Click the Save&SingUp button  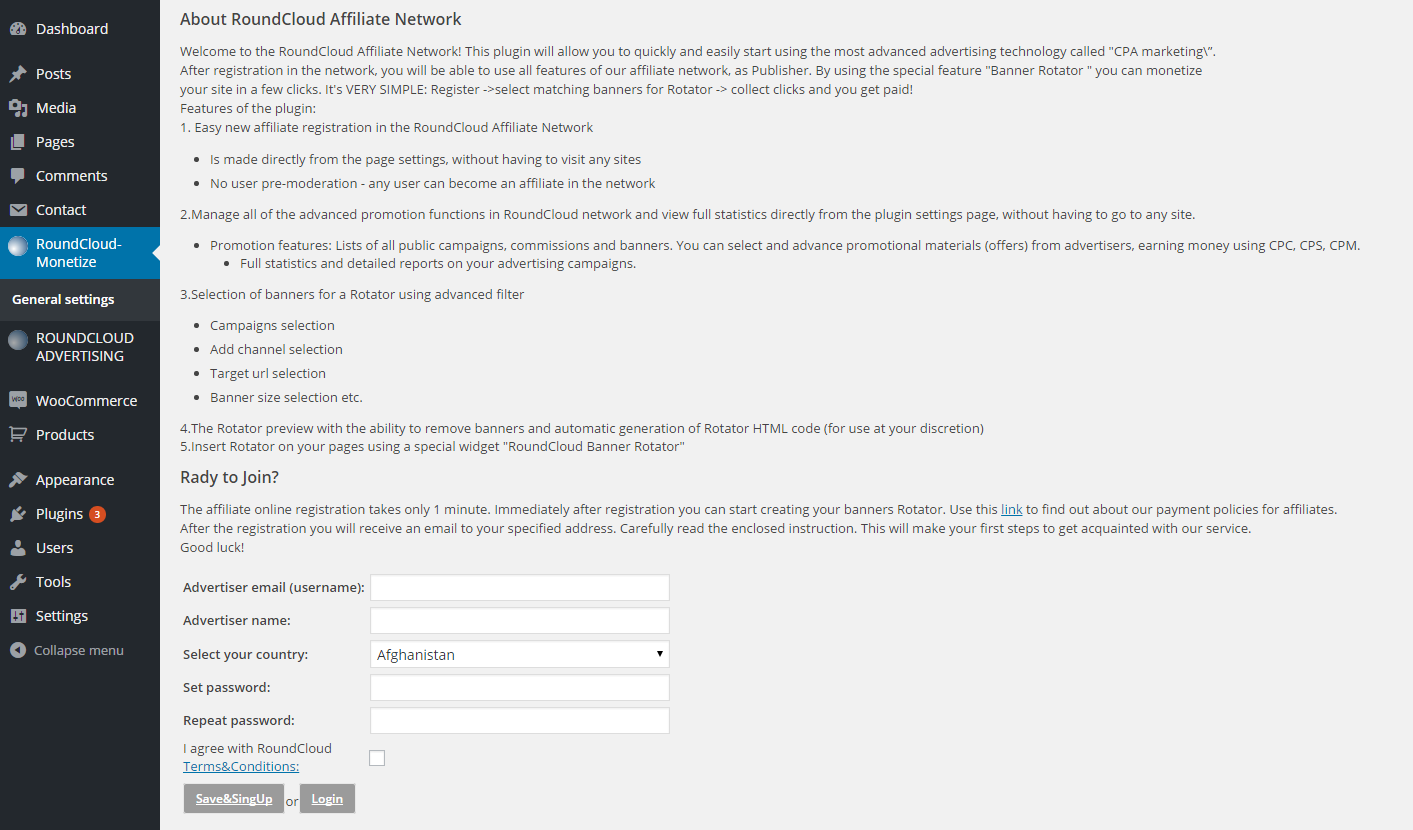pos(234,799)
